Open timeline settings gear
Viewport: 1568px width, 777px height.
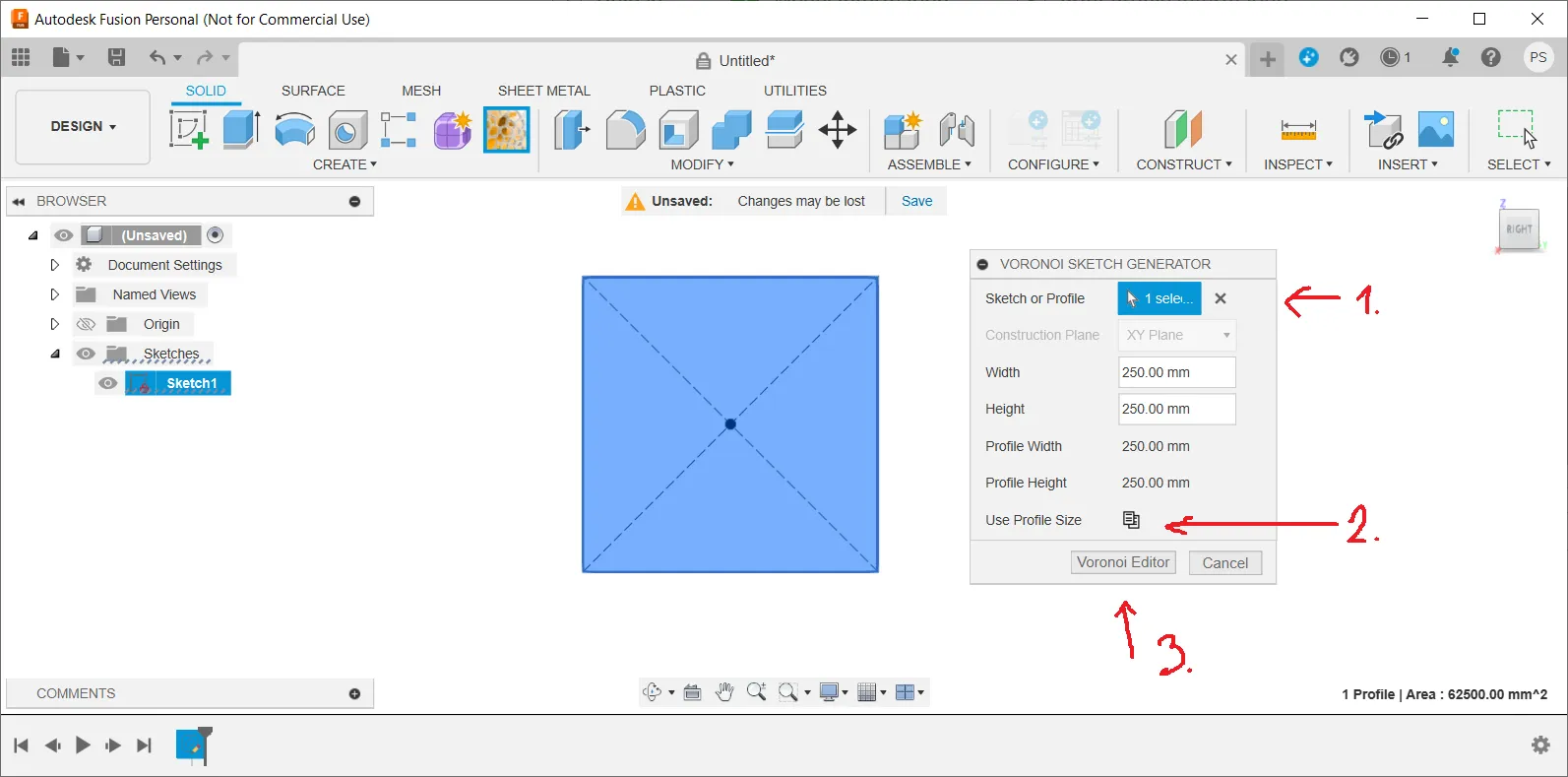coord(1541,745)
